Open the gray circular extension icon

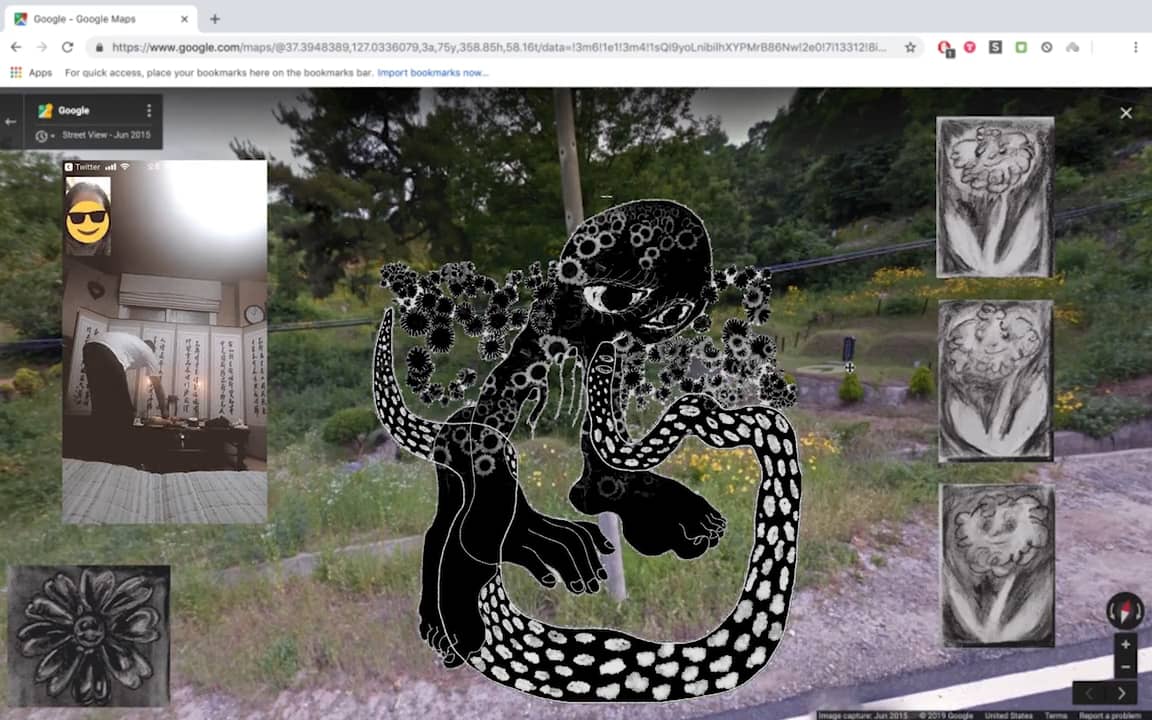point(1047,47)
